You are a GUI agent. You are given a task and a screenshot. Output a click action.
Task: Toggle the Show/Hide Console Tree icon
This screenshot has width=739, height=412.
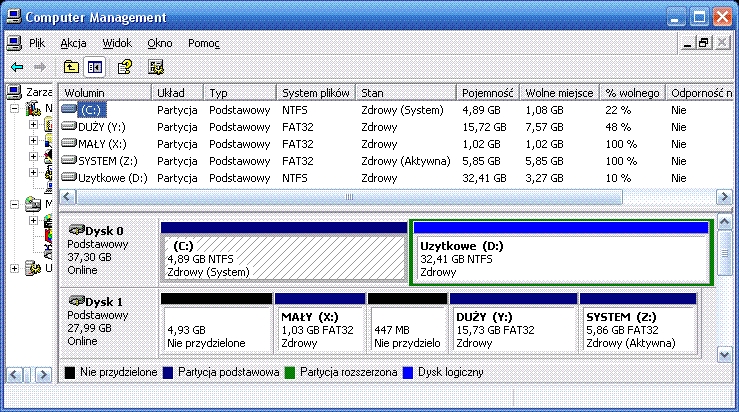(x=94, y=67)
